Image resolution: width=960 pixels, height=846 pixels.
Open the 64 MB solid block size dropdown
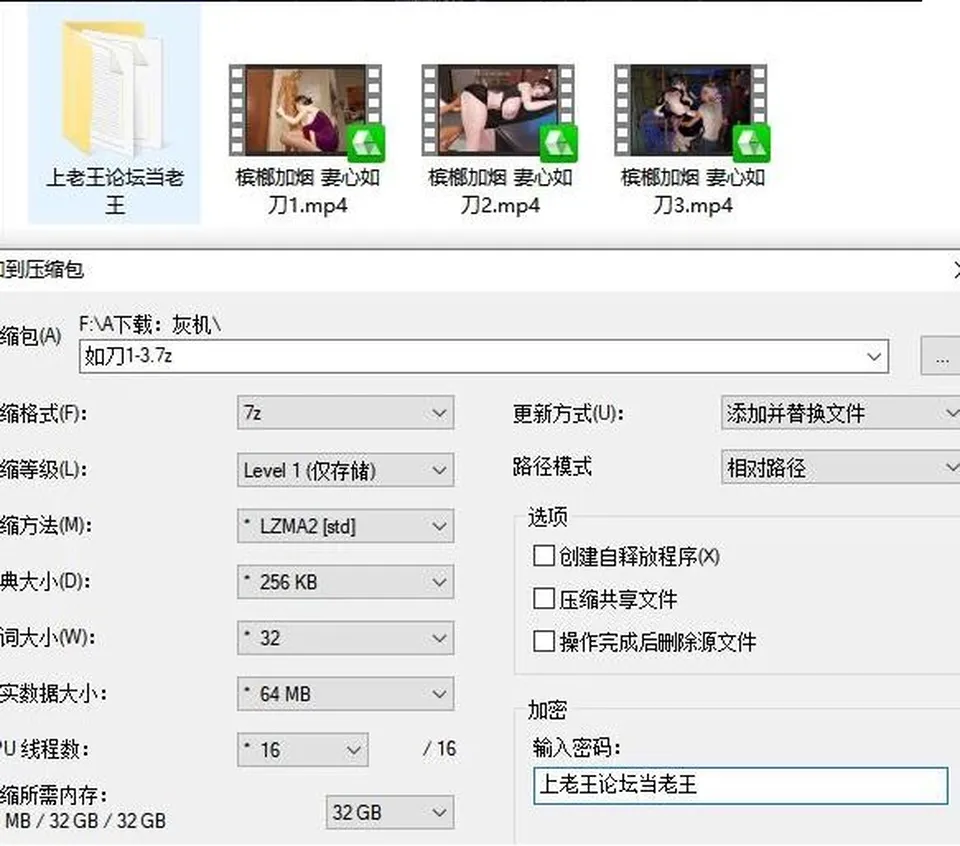click(x=345, y=694)
